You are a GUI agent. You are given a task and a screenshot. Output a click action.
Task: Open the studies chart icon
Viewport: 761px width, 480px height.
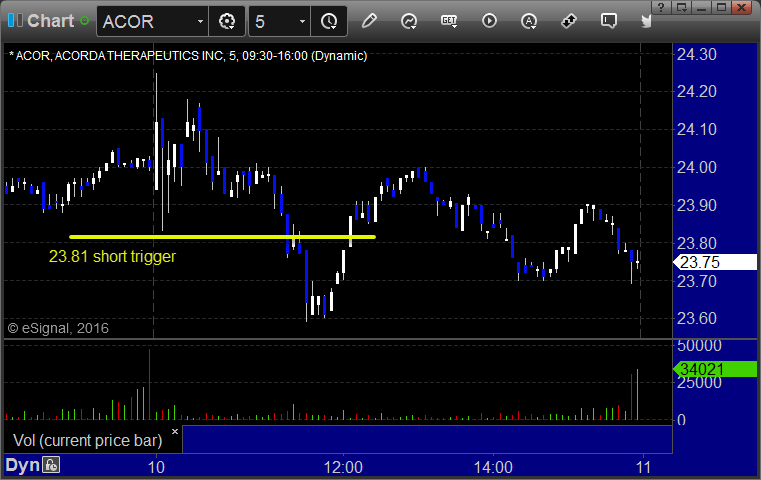(409, 21)
